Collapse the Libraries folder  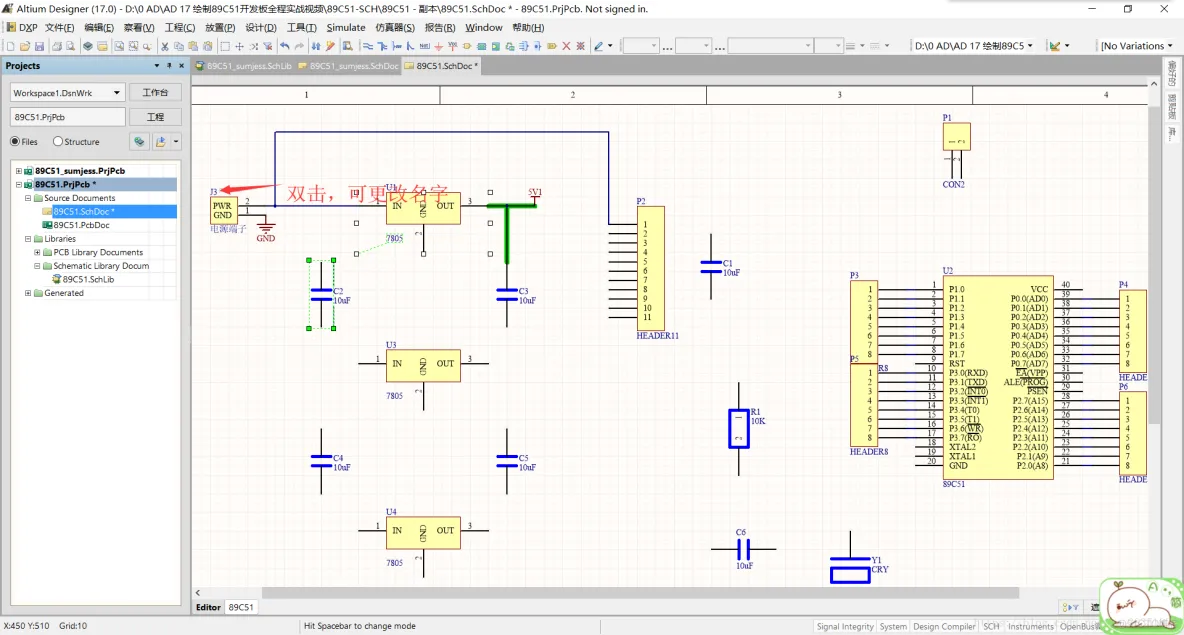click(x=28, y=239)
